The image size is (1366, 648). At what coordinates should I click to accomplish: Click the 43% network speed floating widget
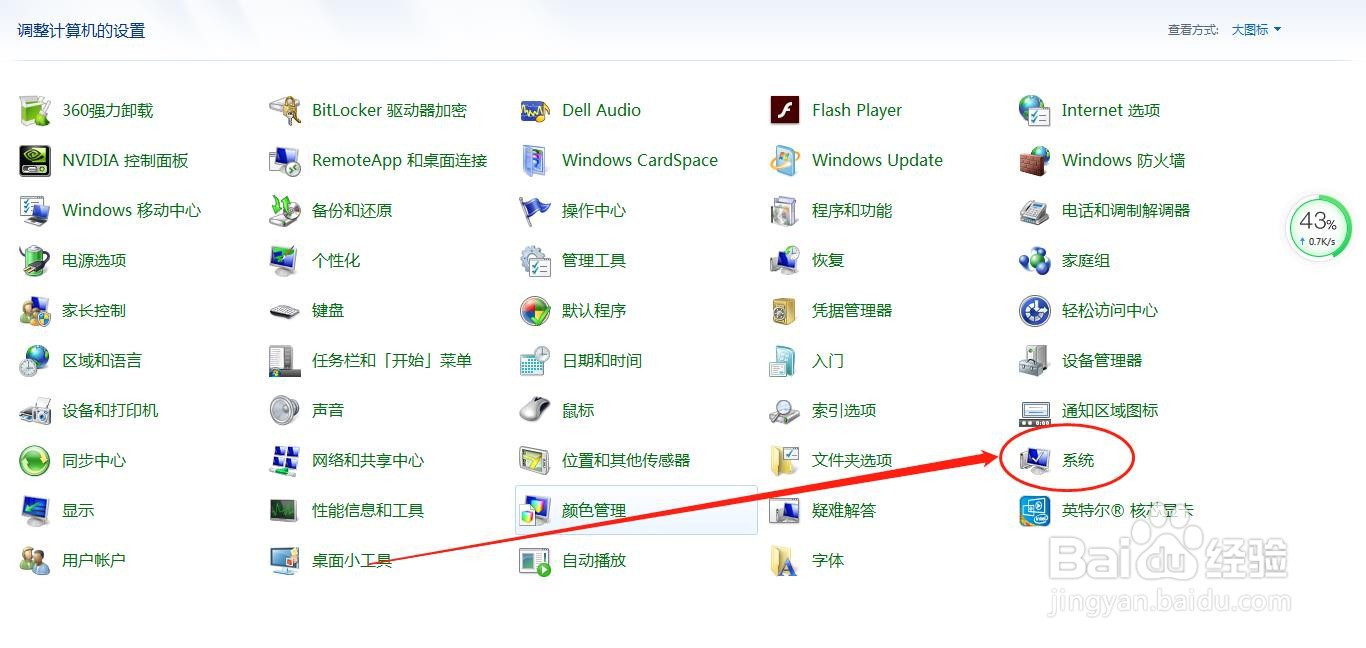(1319, 228)
